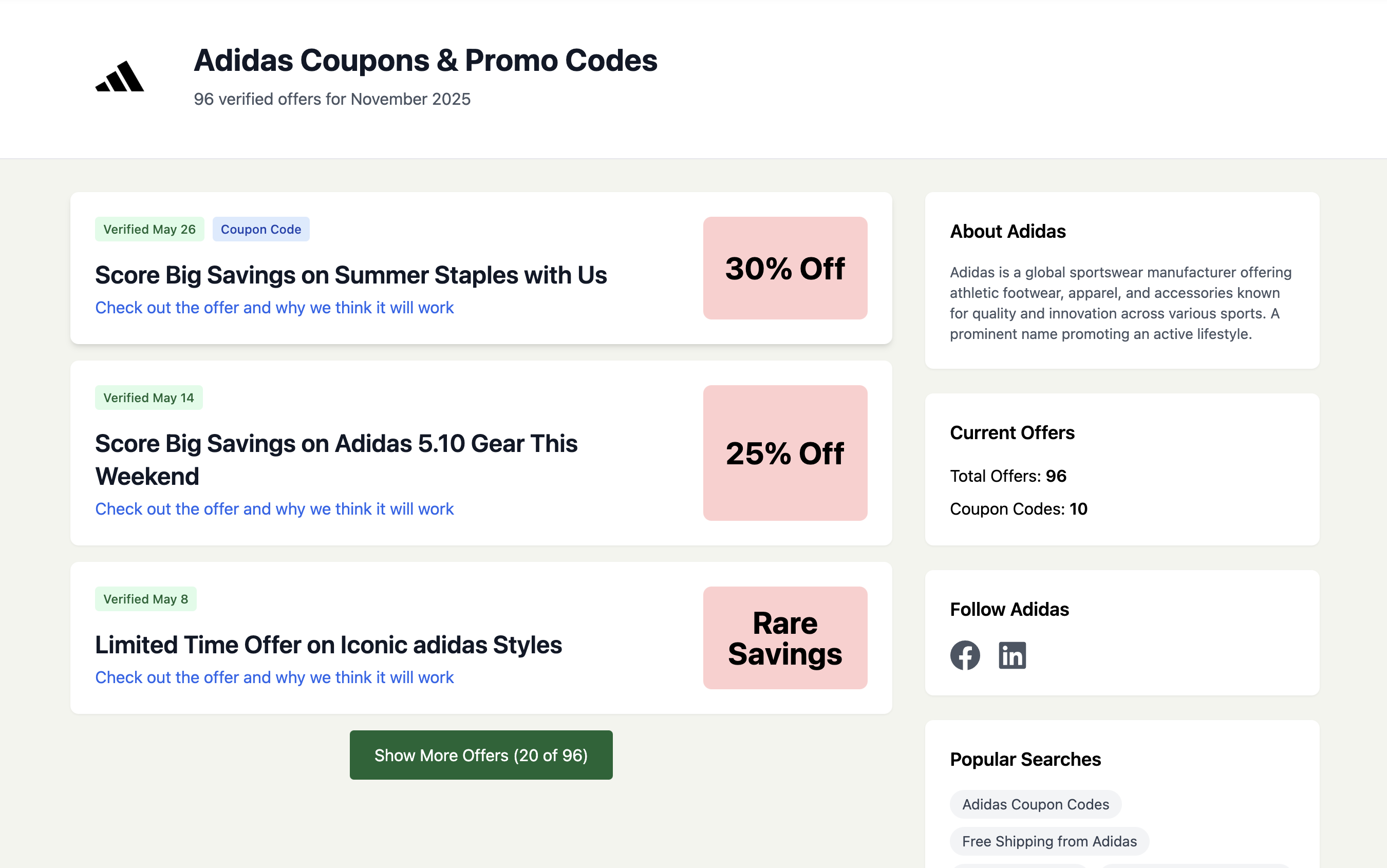The image size is (1387, 868).
Task: Select the Adidas Coupon Codes popular search
Action: pos(1035,804)
